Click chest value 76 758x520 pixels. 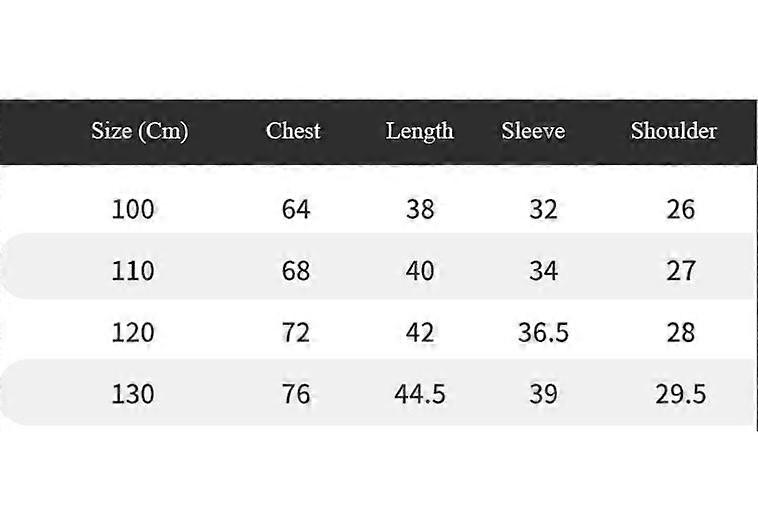[x=296, y=393]
